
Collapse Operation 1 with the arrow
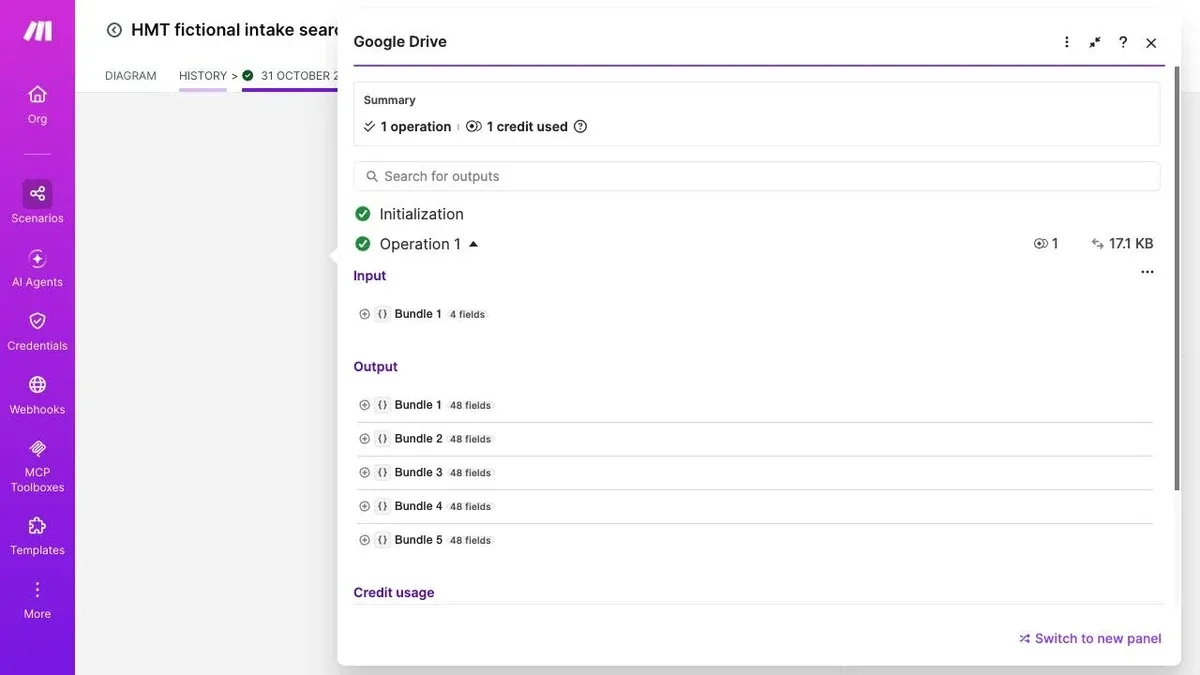click(473, 244)
